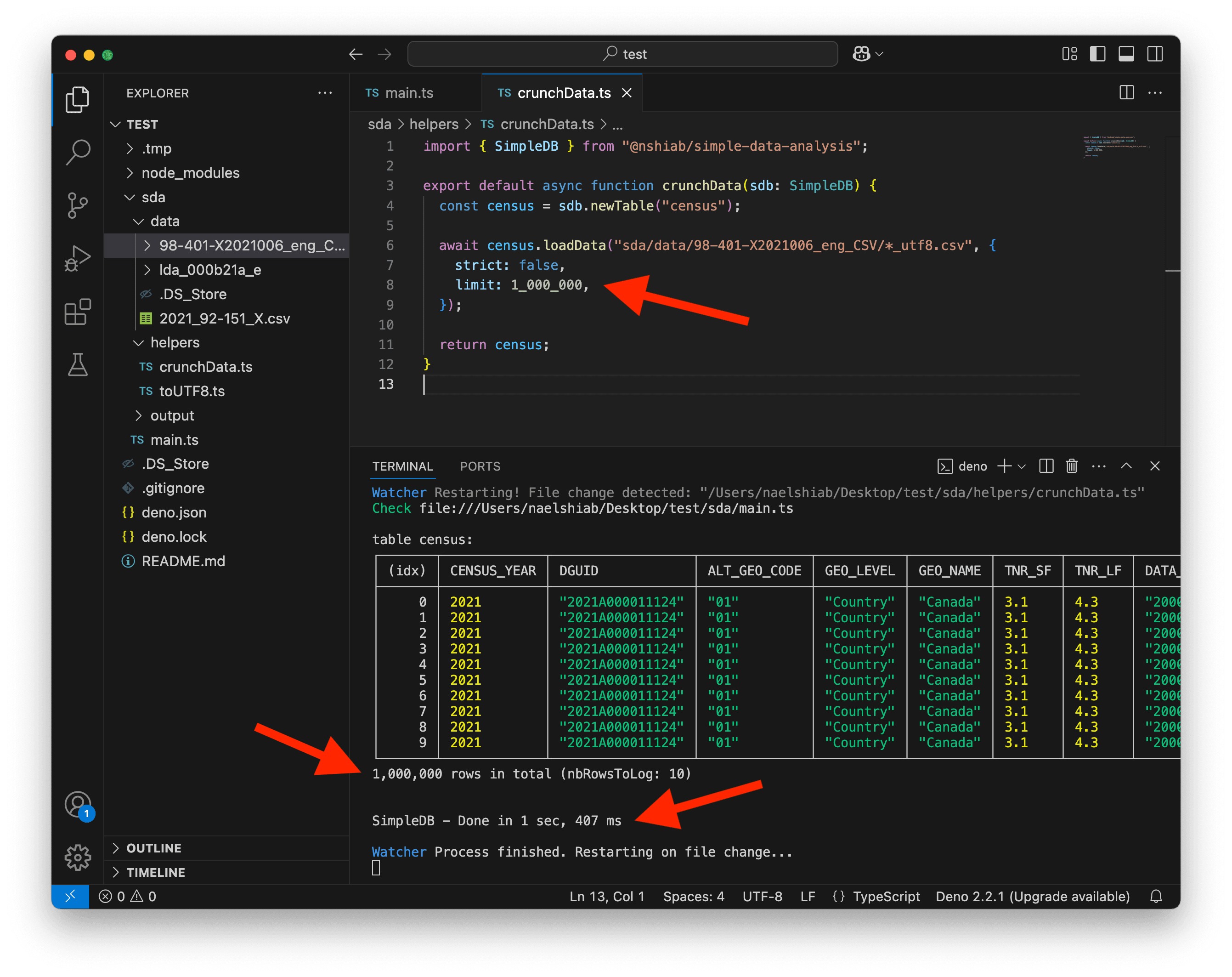The image size is (1232, 977).
Task: Switch to the PORTS panel tab
Action: (480, 466)
